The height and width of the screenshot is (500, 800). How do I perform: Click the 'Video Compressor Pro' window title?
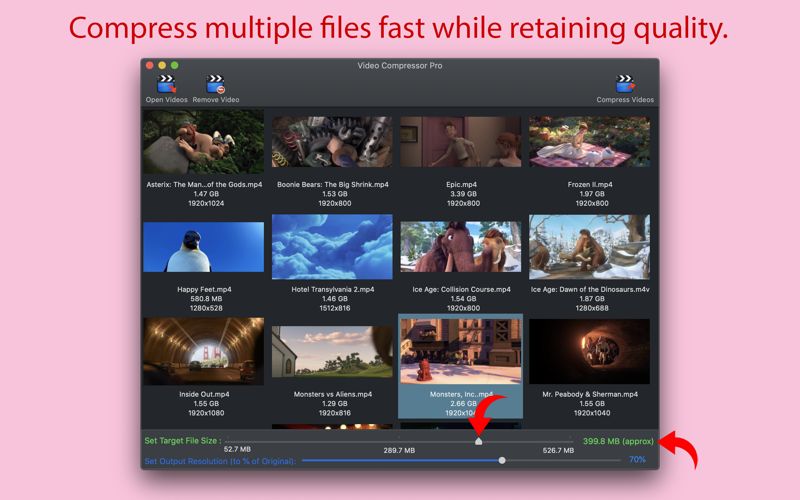[399, 66]
